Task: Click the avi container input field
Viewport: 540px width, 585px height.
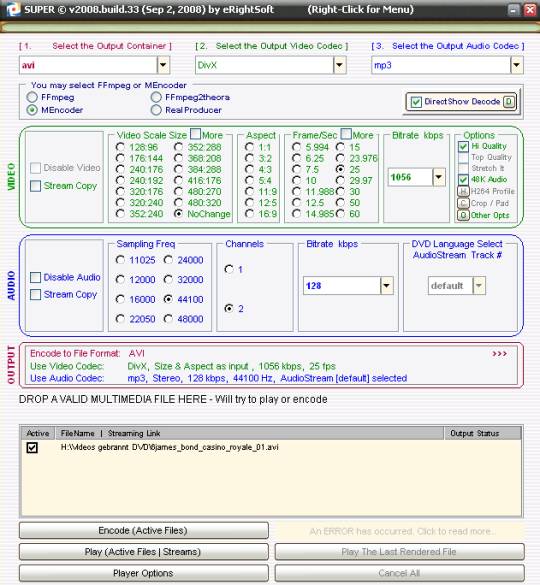Action: pos(88,65)
